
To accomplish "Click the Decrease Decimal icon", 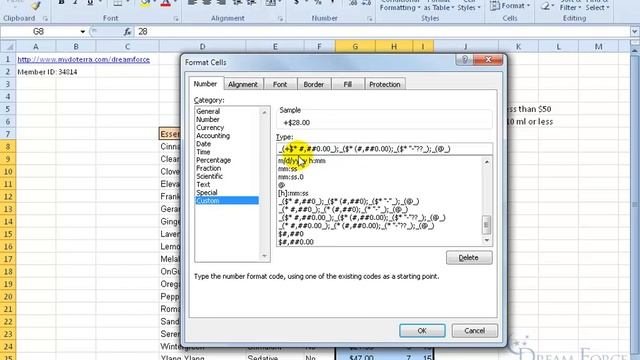I will pyautogui.click(x=366, y=3).
